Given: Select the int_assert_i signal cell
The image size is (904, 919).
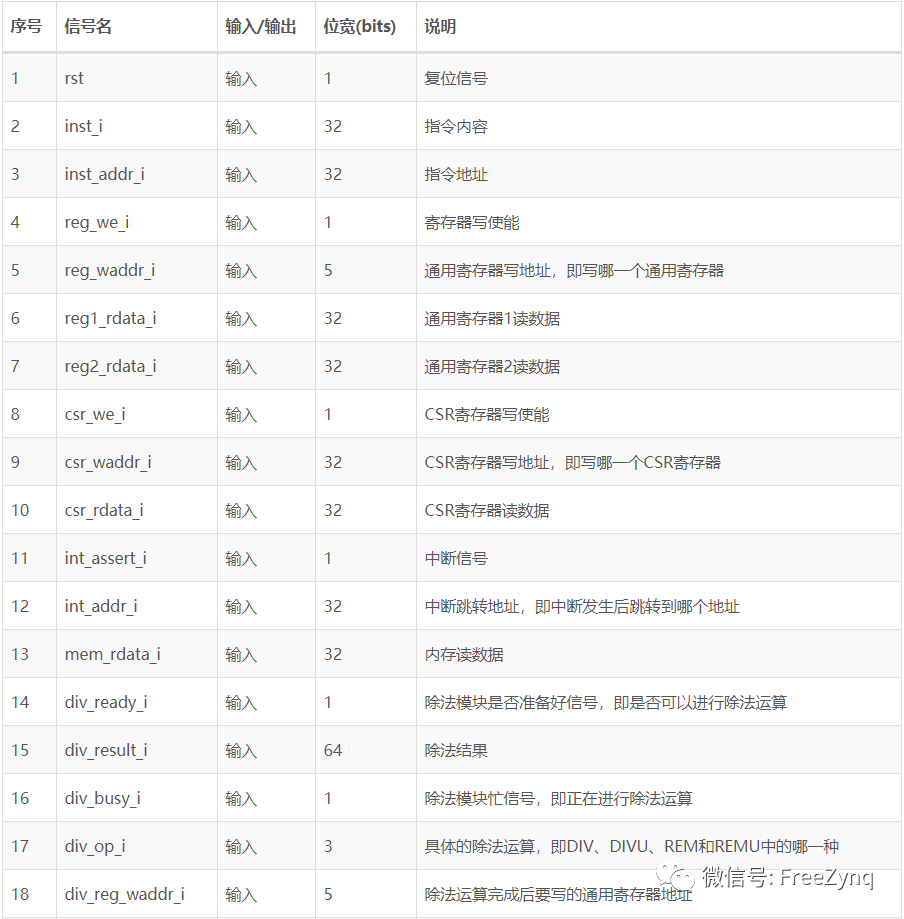Looking at the screenshot, I should [105, 558].
